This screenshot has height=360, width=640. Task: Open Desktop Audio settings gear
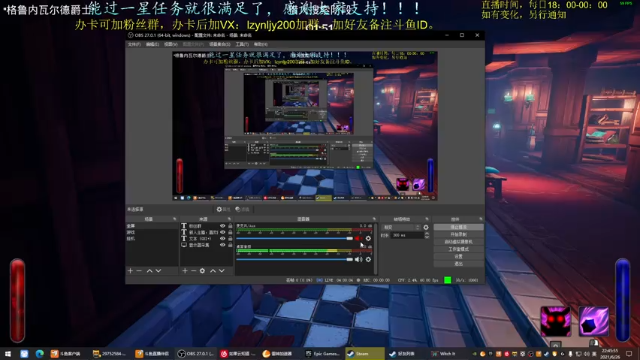click(368, 259)
